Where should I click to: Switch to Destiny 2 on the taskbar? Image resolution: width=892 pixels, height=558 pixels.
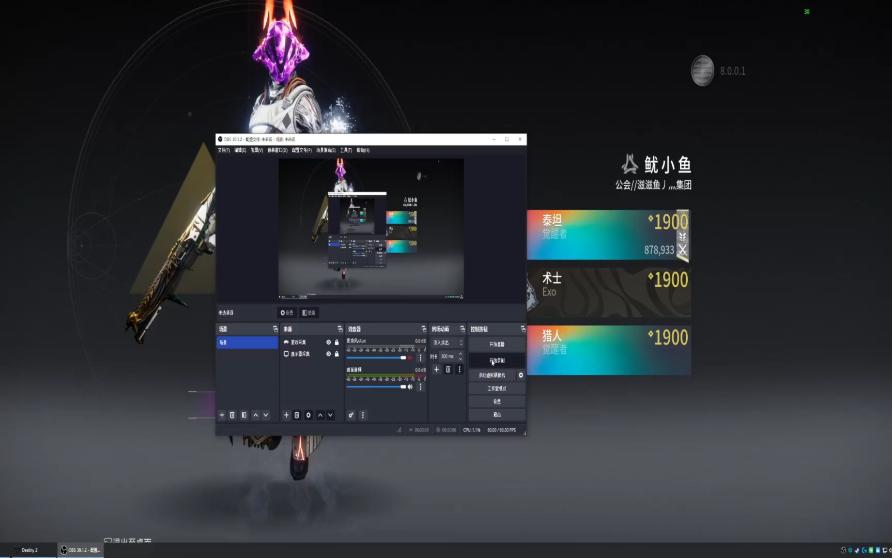point(29,550)
